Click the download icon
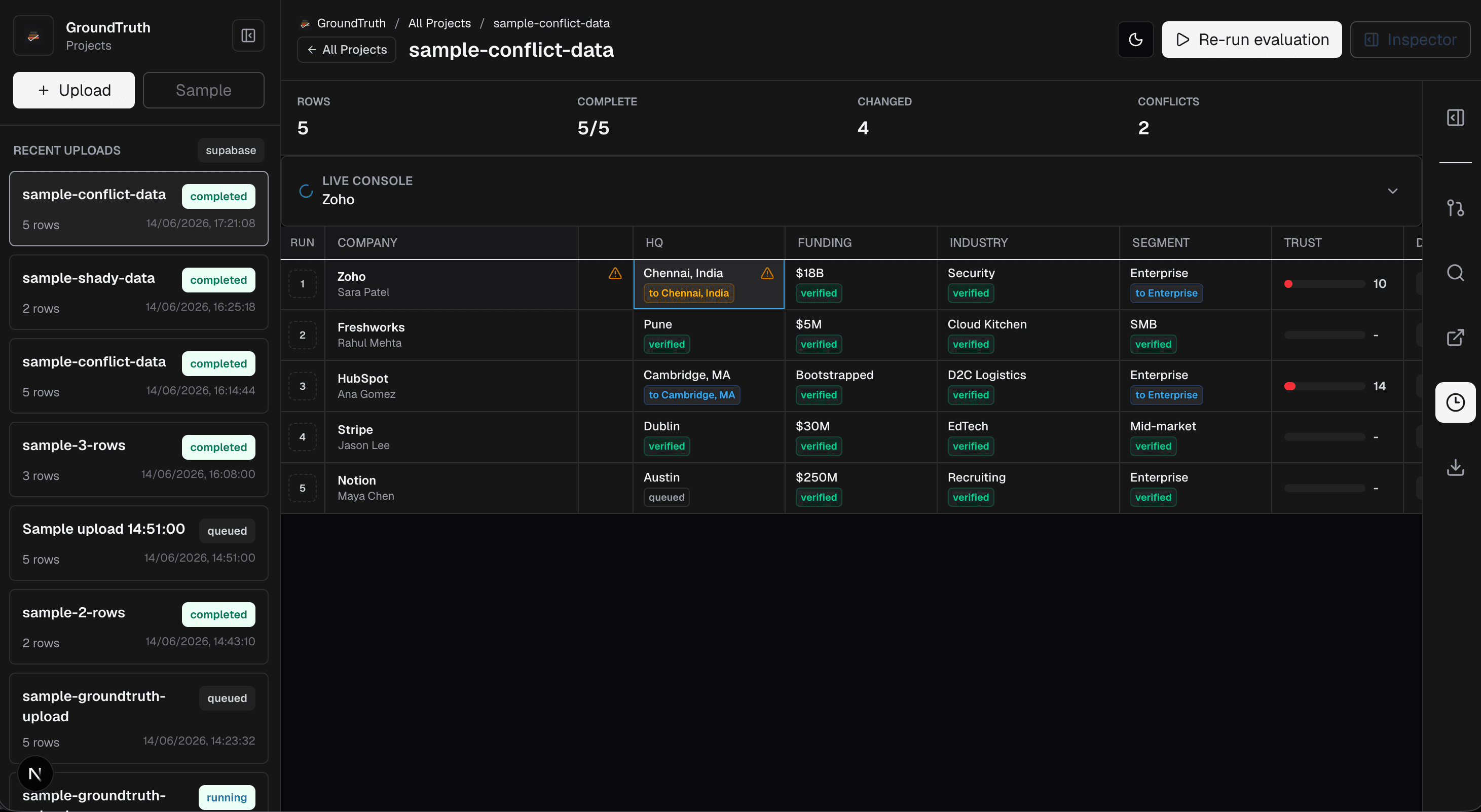Screen dimensions: 1481x812 (x=1455, y=467)
